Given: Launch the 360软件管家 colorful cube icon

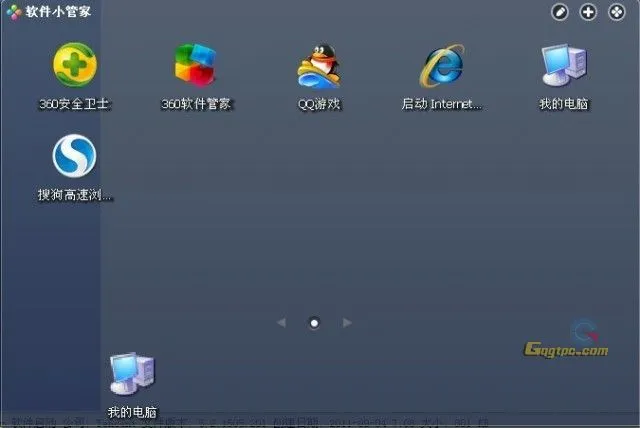Looking at the screenshot, I should coord(196,66).
